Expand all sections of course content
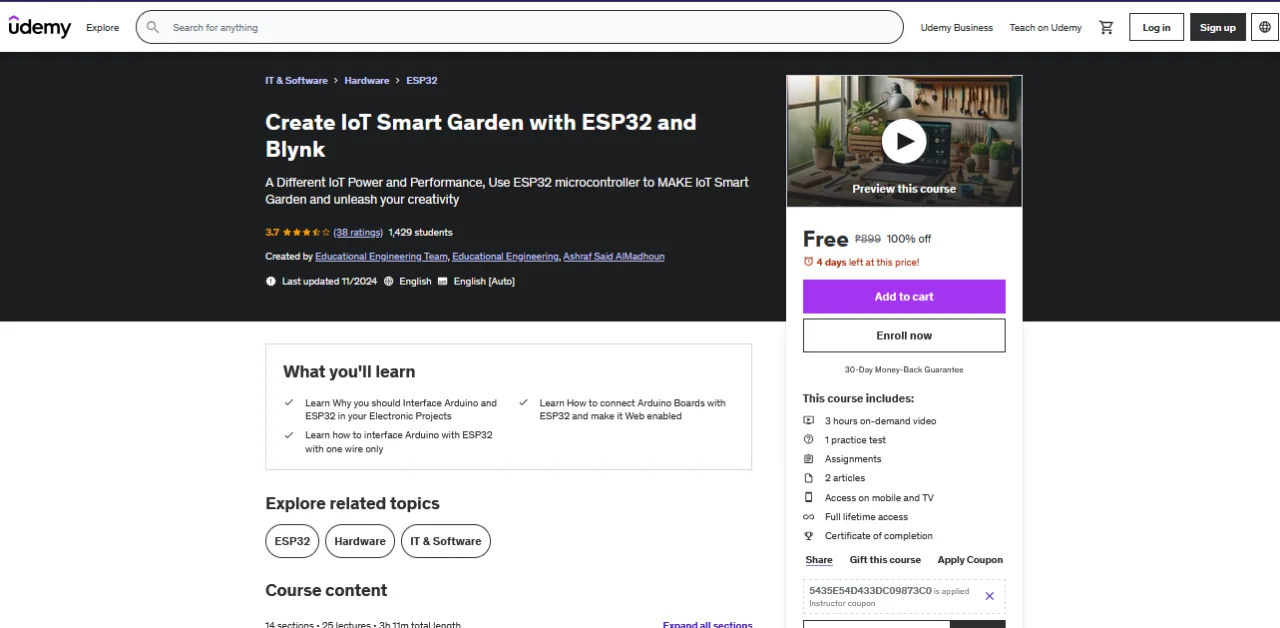1280x628 pixels. 707,624
